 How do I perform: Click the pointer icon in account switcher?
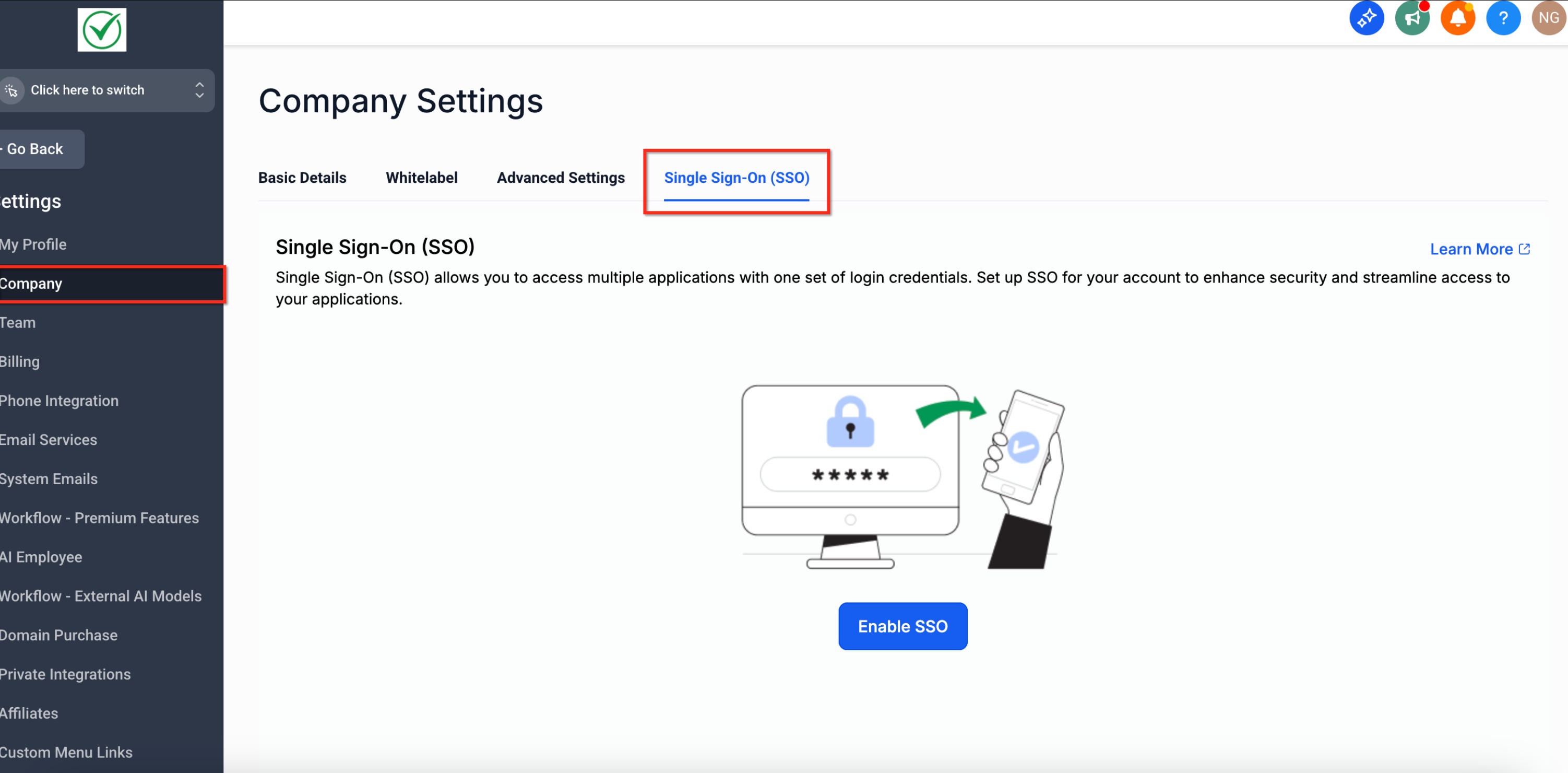pos(11,90)
